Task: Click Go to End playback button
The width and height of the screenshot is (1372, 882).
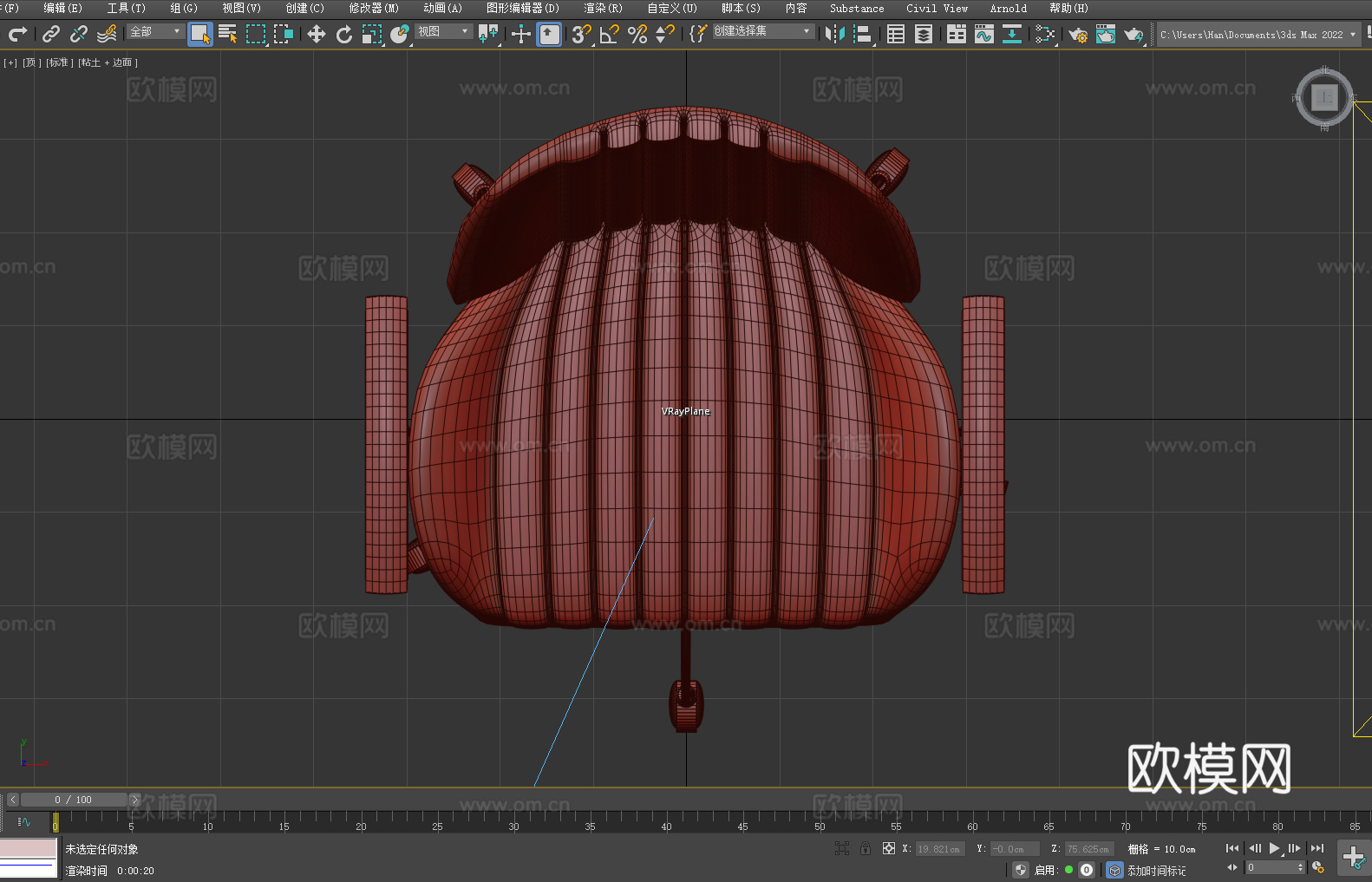Action: [1317, 848]
